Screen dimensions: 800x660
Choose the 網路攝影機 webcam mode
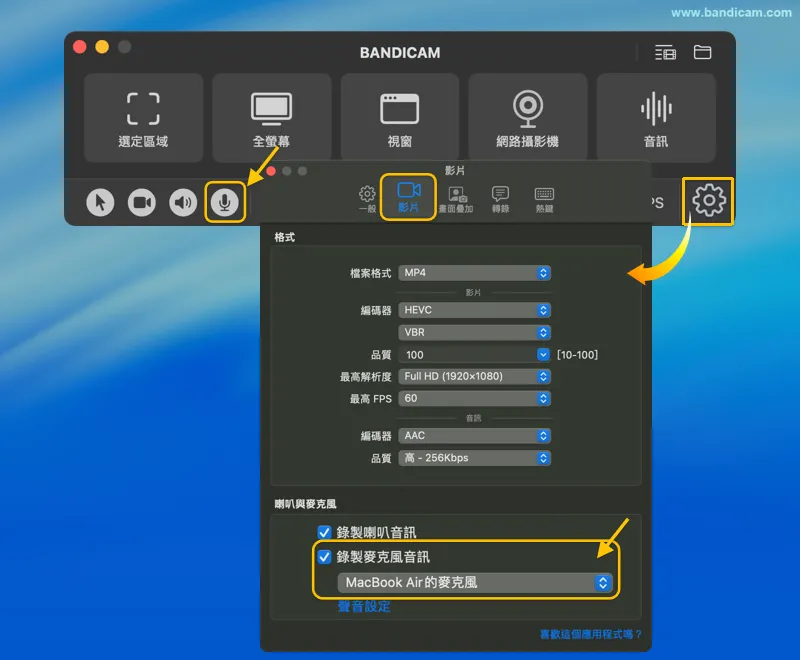coord(528,118)
